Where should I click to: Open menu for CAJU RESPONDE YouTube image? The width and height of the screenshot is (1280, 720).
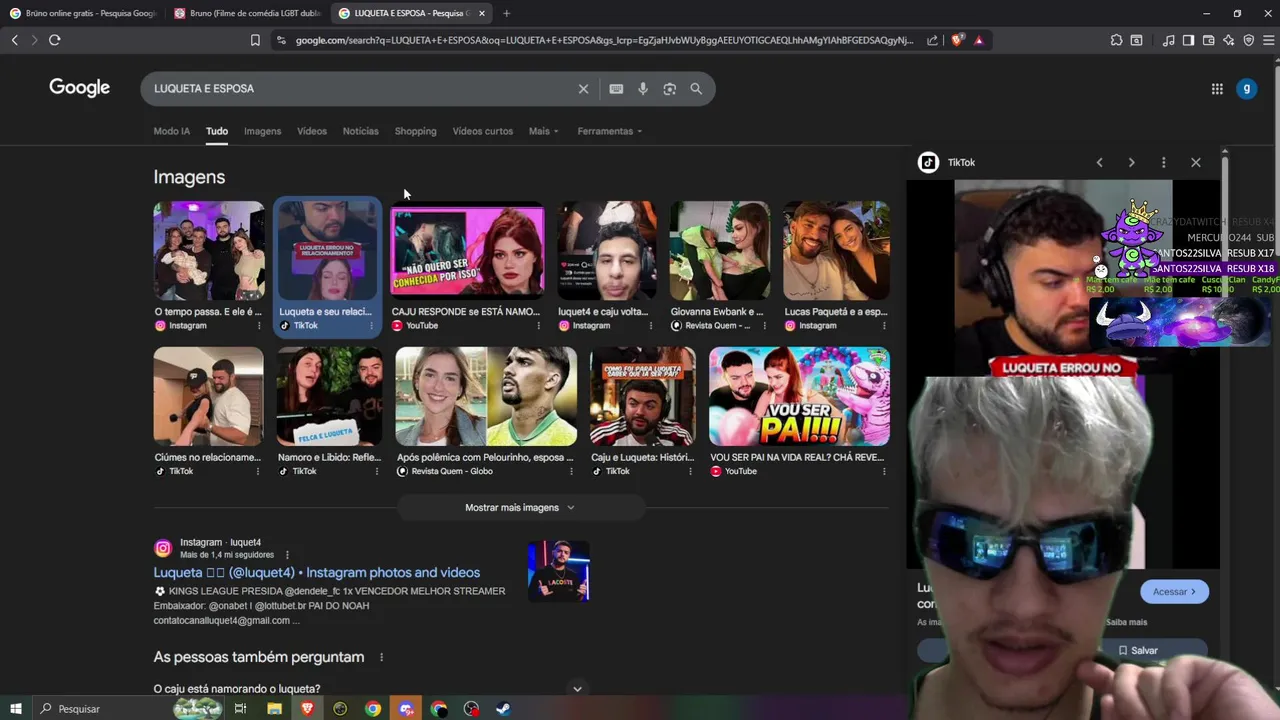[538, 325]
